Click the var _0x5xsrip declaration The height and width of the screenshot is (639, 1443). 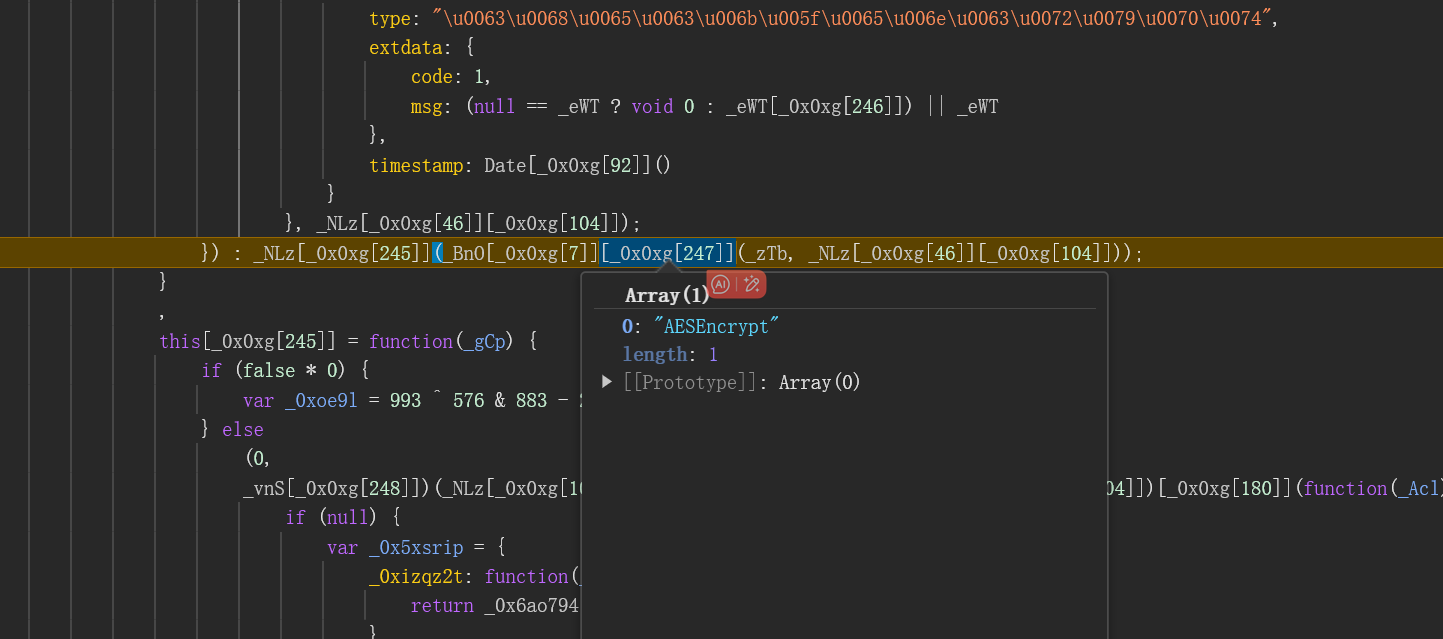point(418,547)
